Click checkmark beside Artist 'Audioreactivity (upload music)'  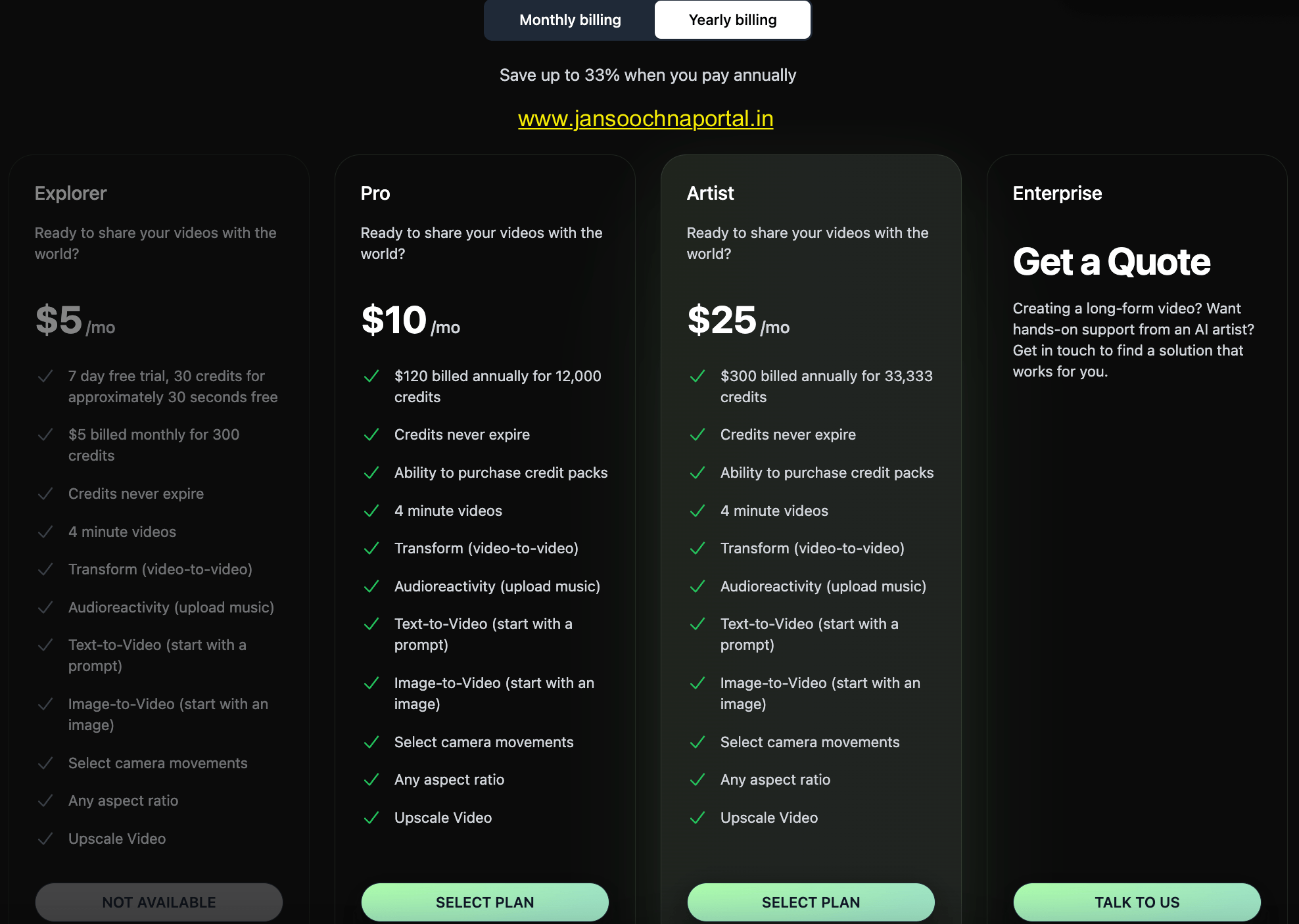697,586
